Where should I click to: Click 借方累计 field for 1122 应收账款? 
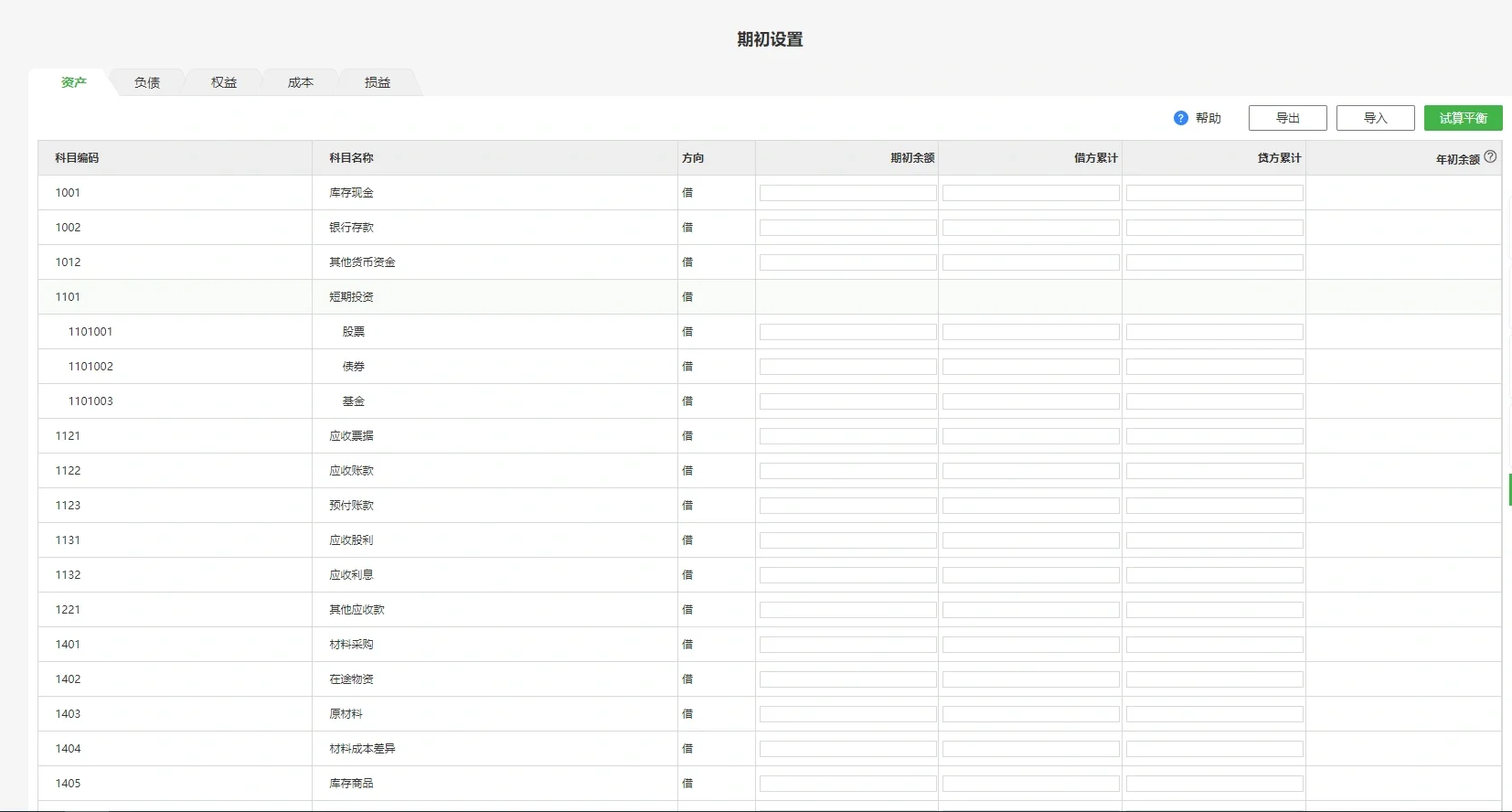(1031, 471)
